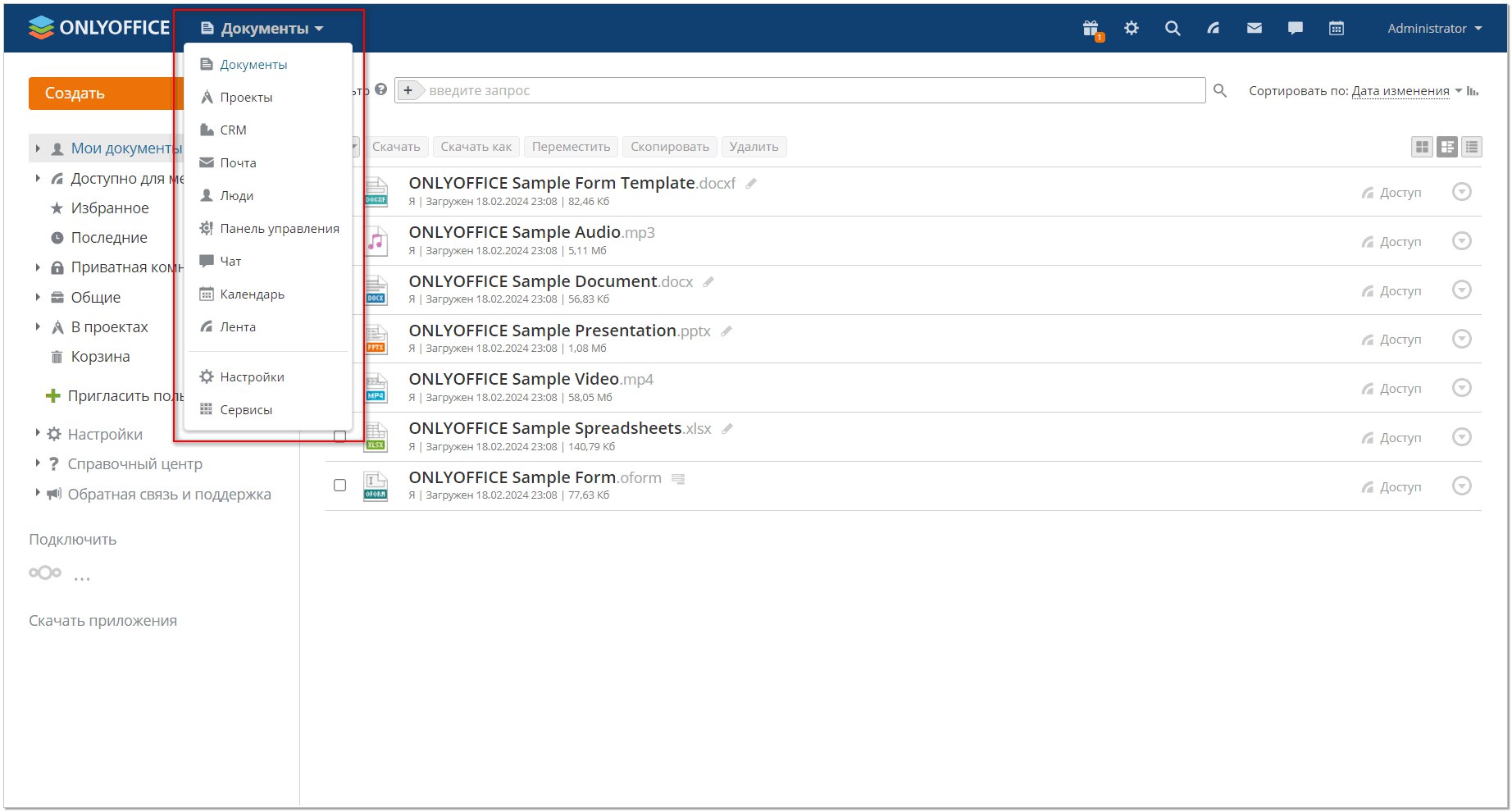Switch to the compact list view icon
Screen dimensions: 1512x812
[x=1472, y=147]
